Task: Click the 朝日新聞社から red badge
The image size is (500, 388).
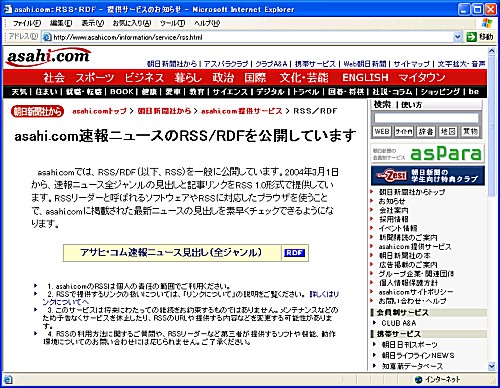Action: [37, 112]
